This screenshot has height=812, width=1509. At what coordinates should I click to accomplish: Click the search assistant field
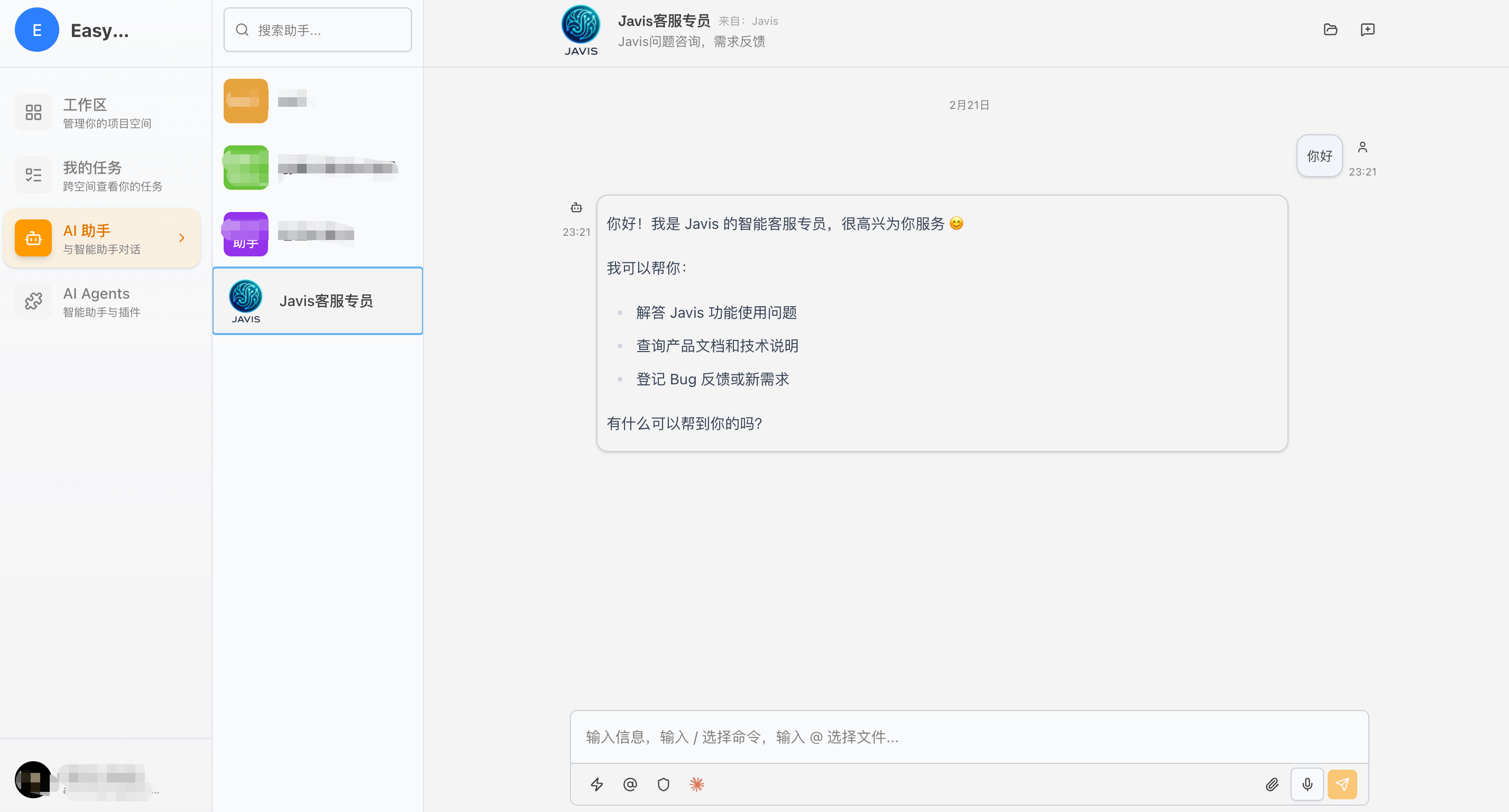317,29
